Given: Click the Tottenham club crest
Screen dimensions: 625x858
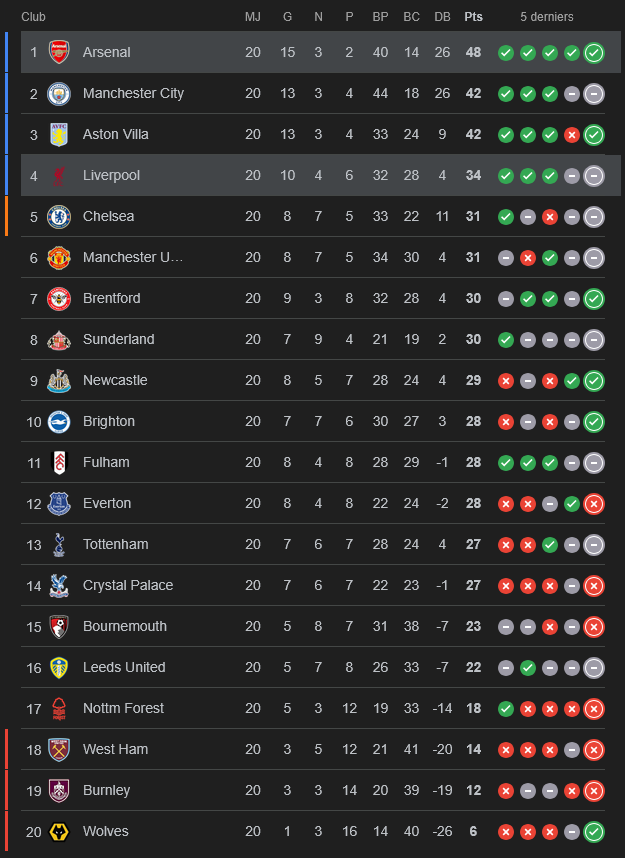Looking at the screenshot, I should click(x=59, y=544).
